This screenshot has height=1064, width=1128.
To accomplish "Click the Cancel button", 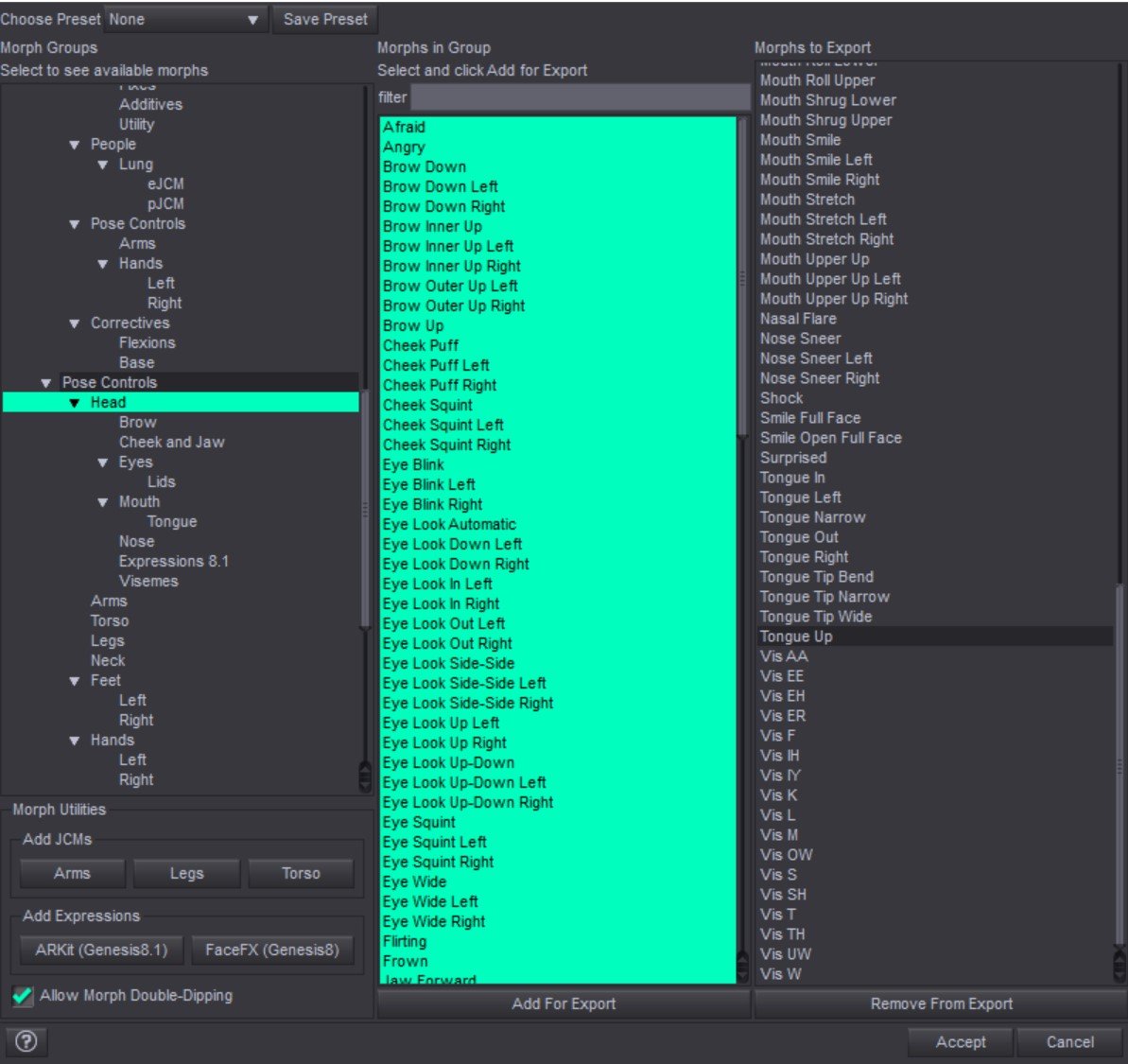I will coord(1069,1041).
